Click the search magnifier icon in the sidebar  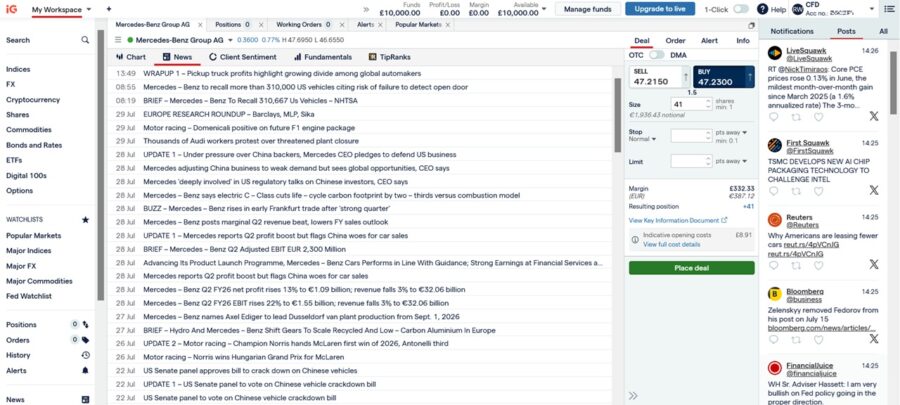pyautogui.click(x=85, y=40)
